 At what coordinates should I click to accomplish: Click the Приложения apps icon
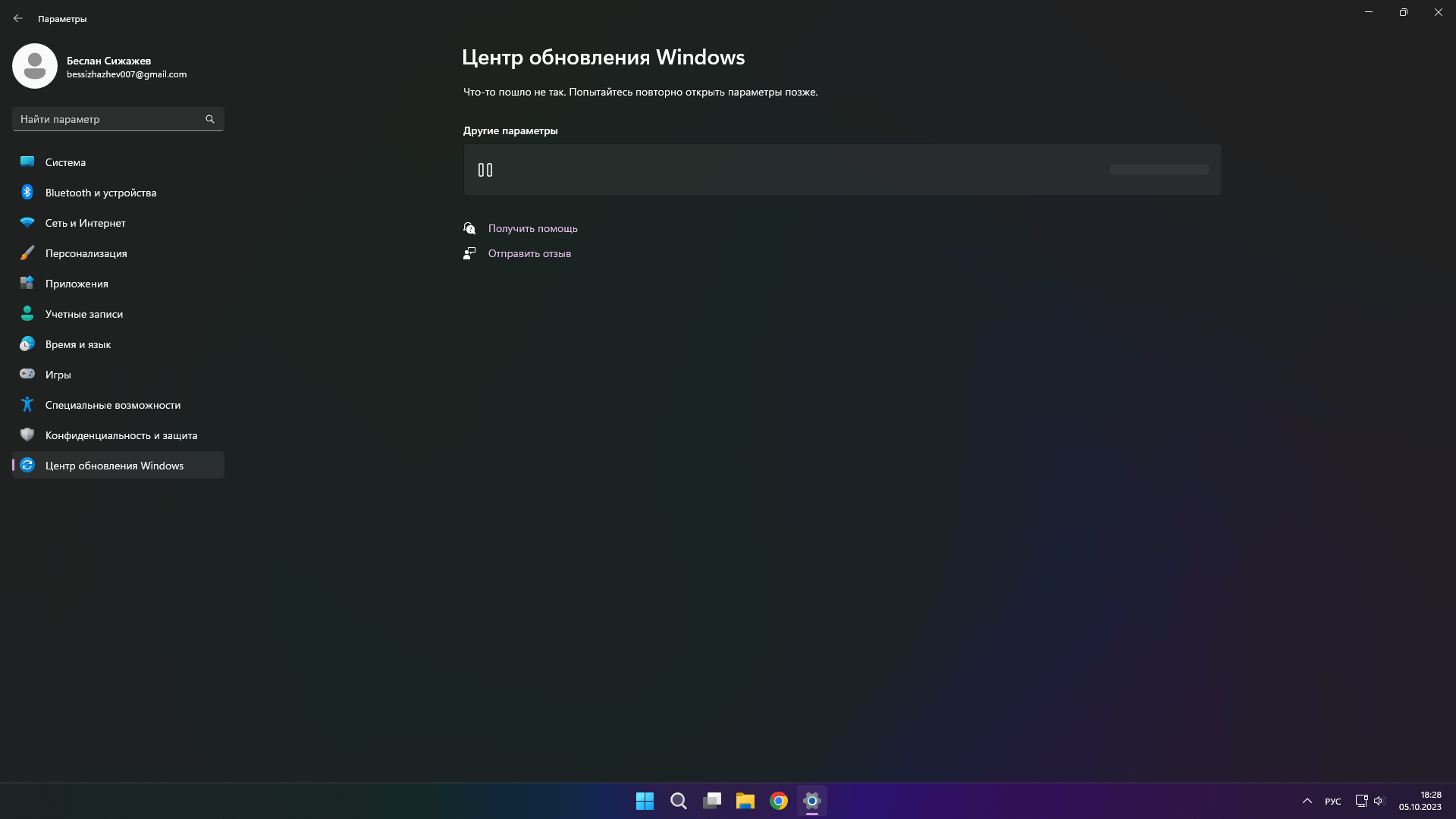[x=27, y=283]
